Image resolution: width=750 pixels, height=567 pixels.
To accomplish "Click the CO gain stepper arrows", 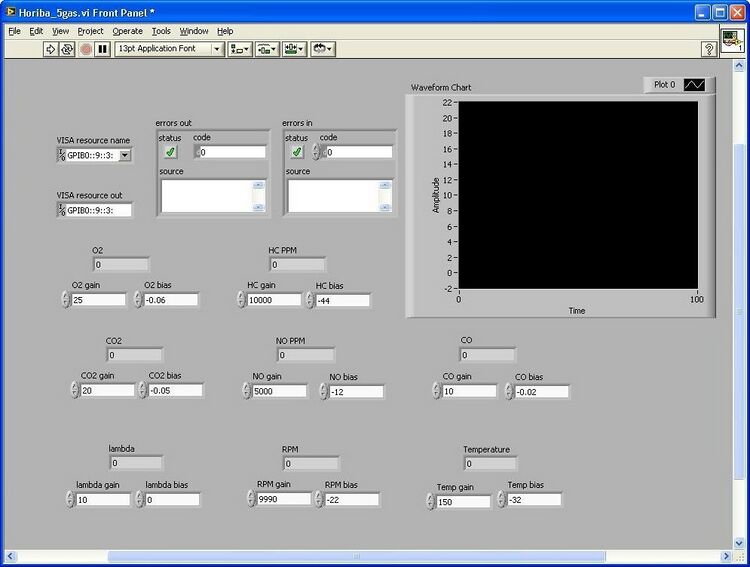I will (436, 391).
